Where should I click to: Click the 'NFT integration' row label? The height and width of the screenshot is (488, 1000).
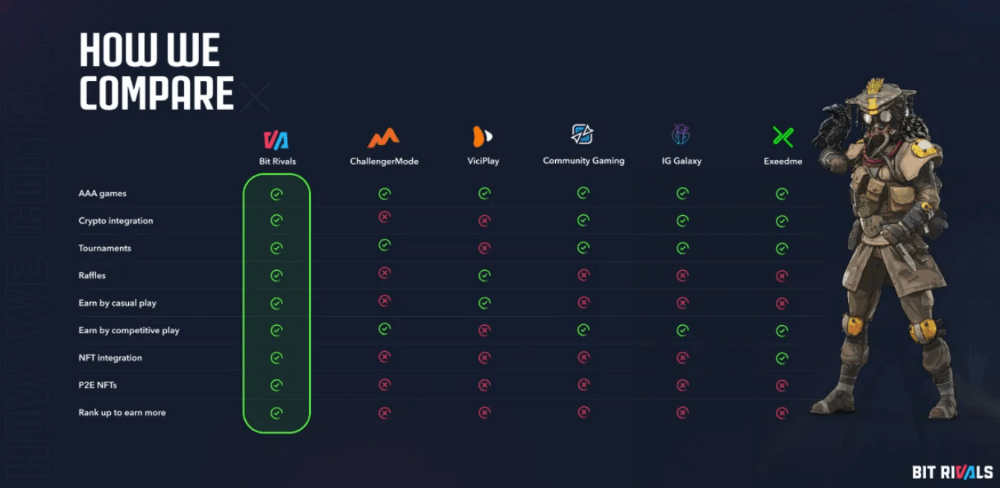click(110, 358)
